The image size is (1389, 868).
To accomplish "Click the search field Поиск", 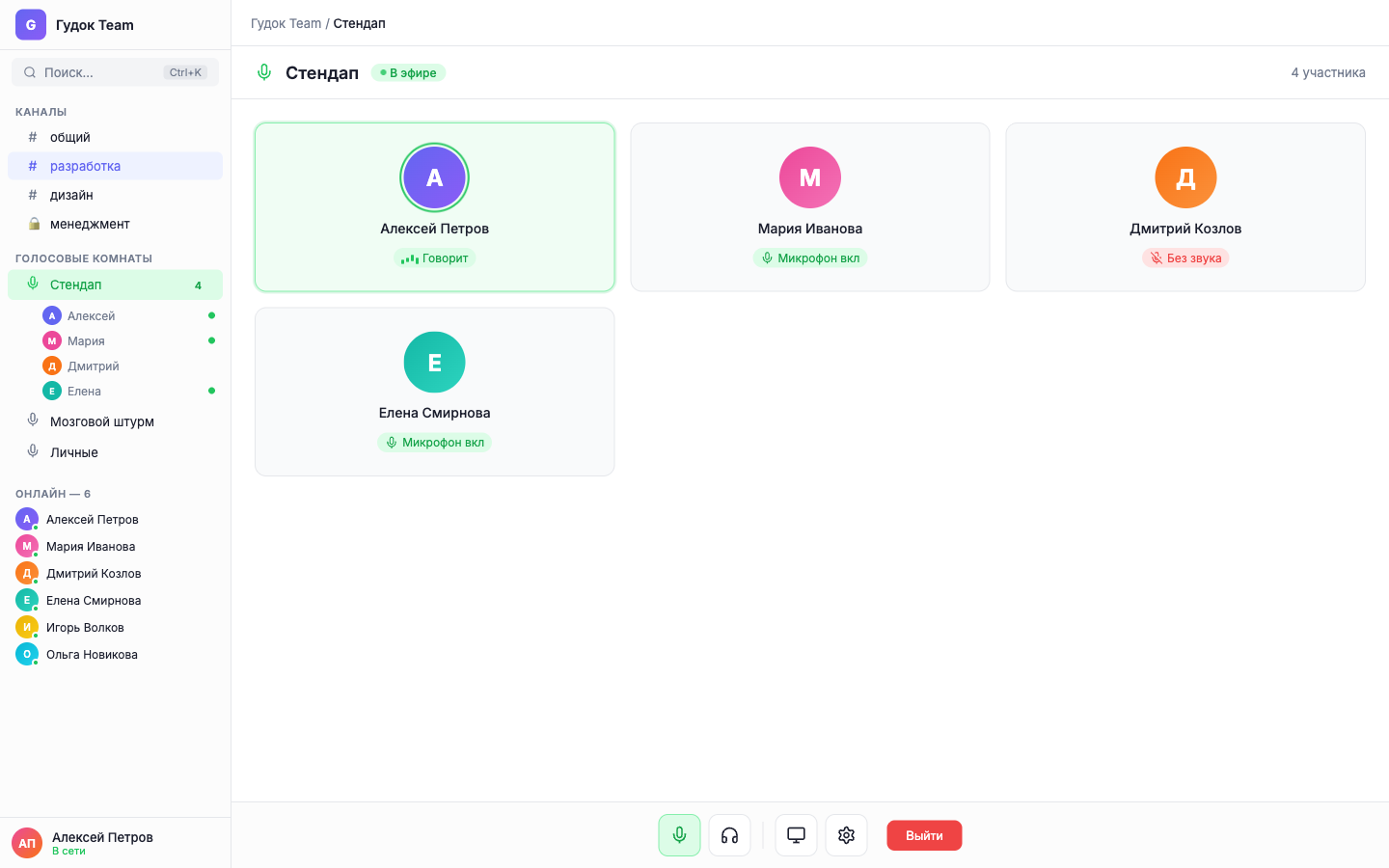I will click(x=101, y=72).
